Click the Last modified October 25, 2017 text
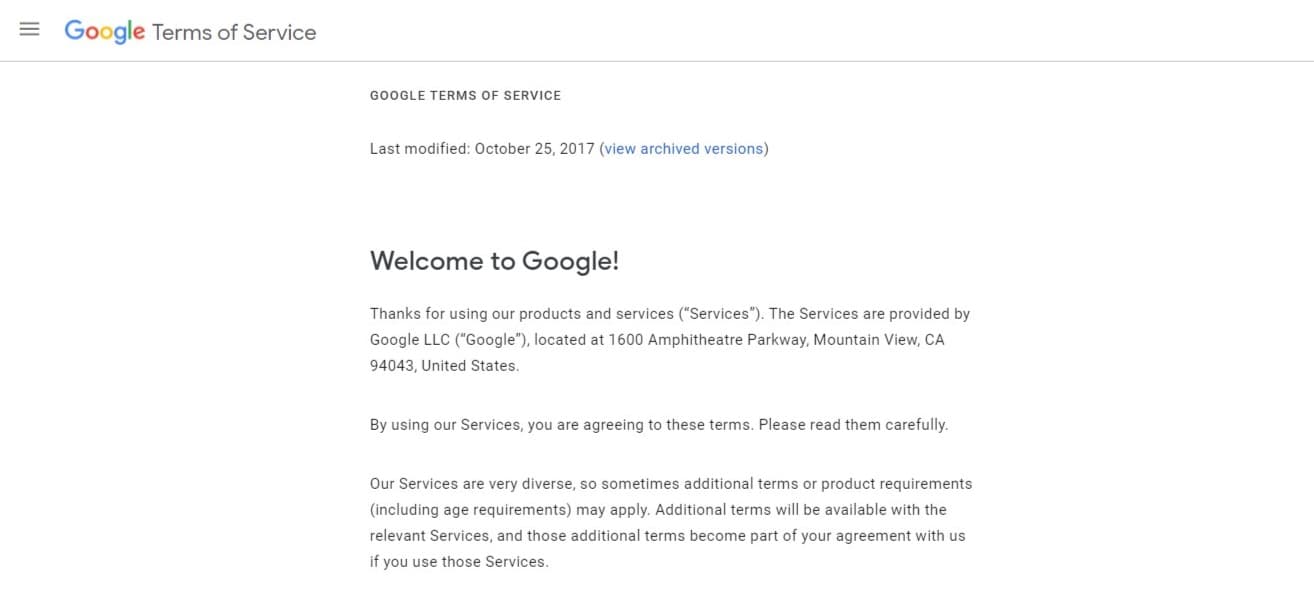1314x597 pixels. pyautogui.click(x=482, y=148)
